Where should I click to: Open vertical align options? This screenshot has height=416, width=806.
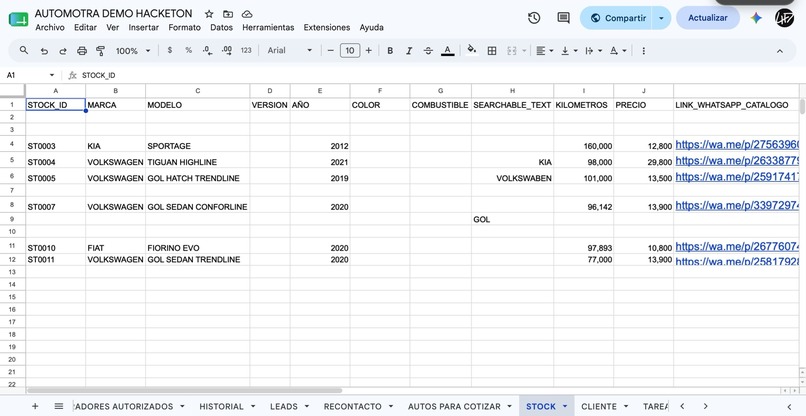pyautogui.click(x=569, y=50)
